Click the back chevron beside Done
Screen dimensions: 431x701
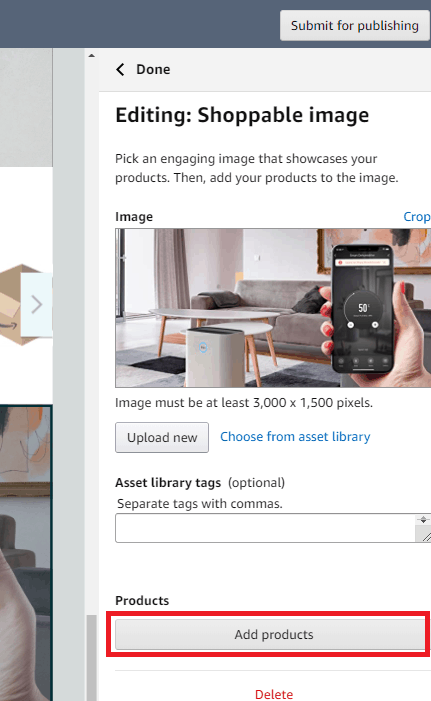tap(120, 69)
